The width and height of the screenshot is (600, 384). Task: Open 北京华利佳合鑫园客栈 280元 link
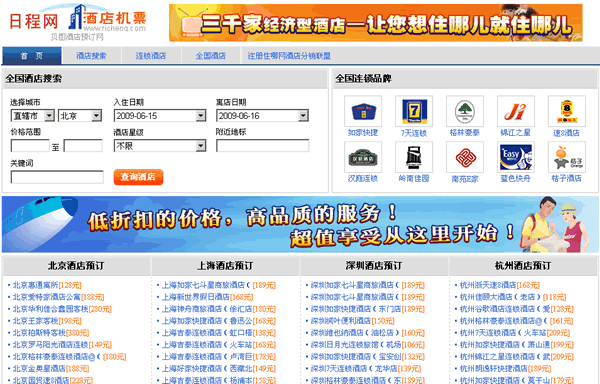[62, 309]
